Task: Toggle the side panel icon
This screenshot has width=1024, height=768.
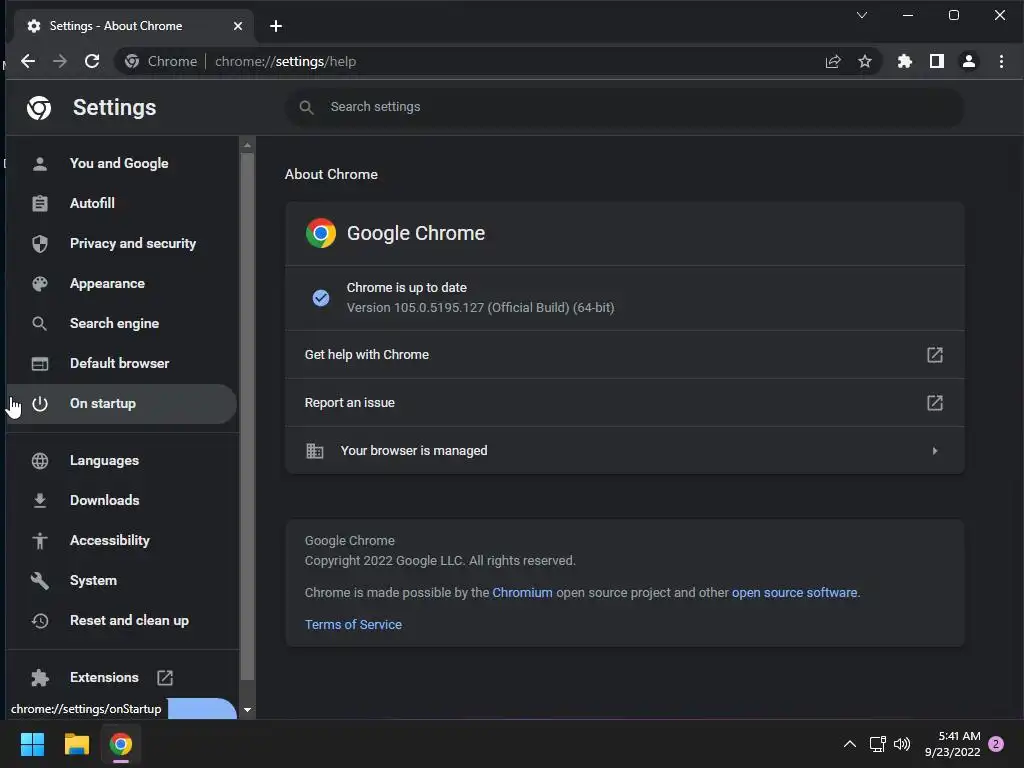Action: pos(936,61)
